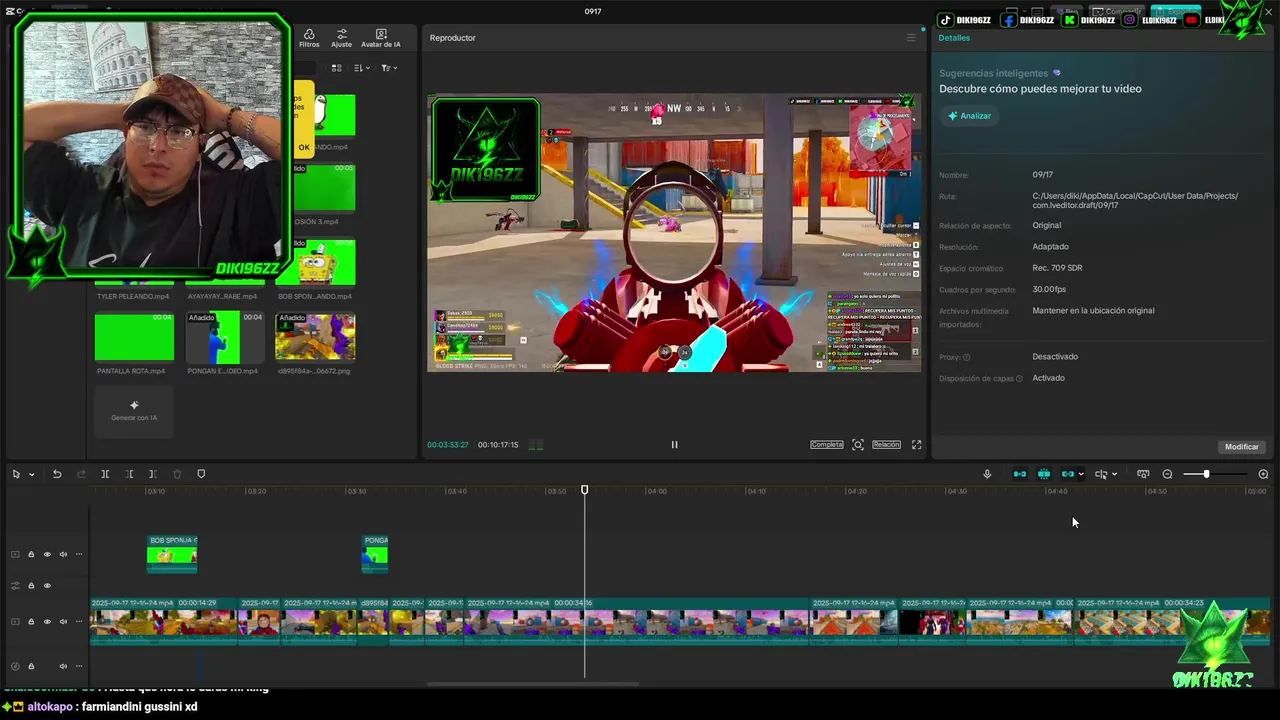Open the selection tool dropdown arrow

click(31, 475)
